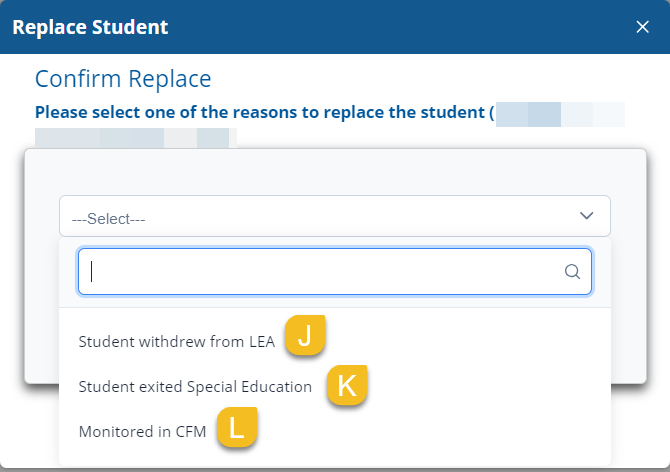
Task: Focus the reason search text field
Action: pos(320,271)
